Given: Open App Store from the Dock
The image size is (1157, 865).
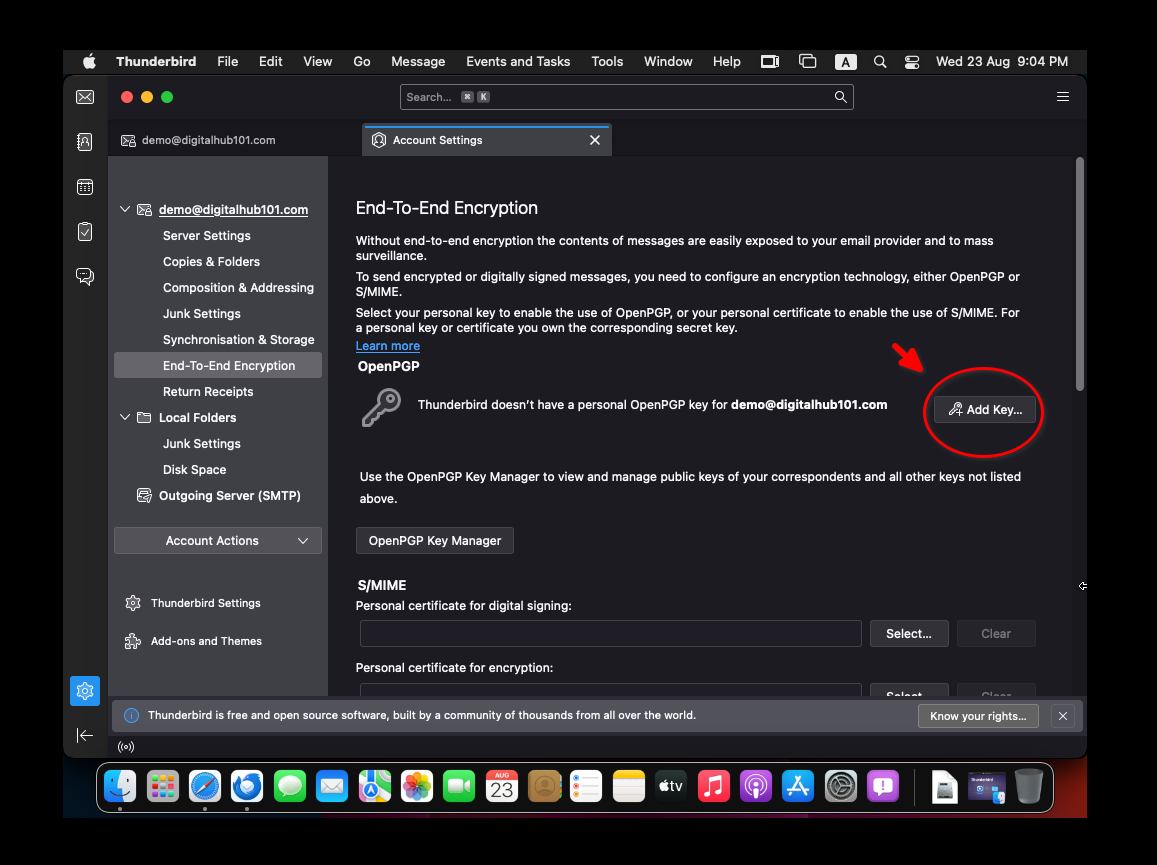Looking at the screenshot, I should coord(798,786).
